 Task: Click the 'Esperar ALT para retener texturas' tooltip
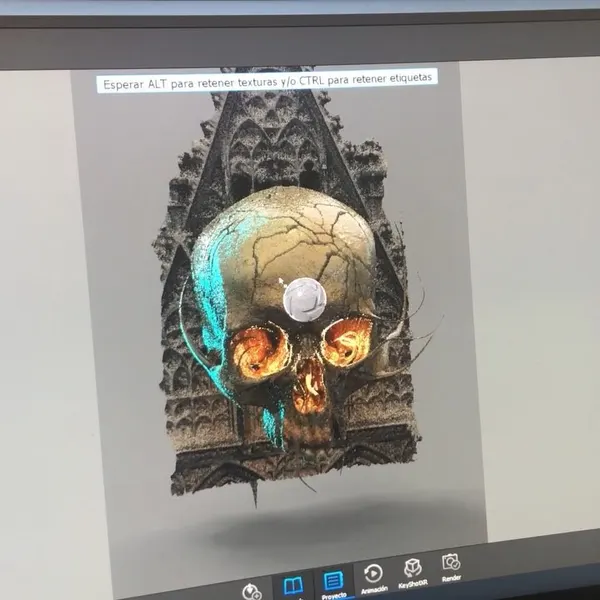[x=267, y=80]
